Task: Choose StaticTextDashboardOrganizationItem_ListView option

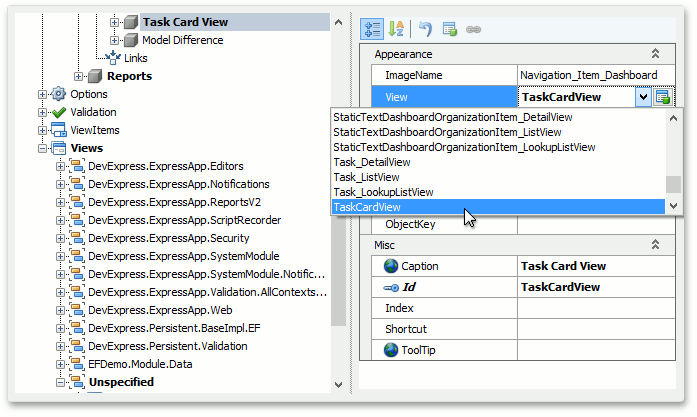Action: [498, 132]
